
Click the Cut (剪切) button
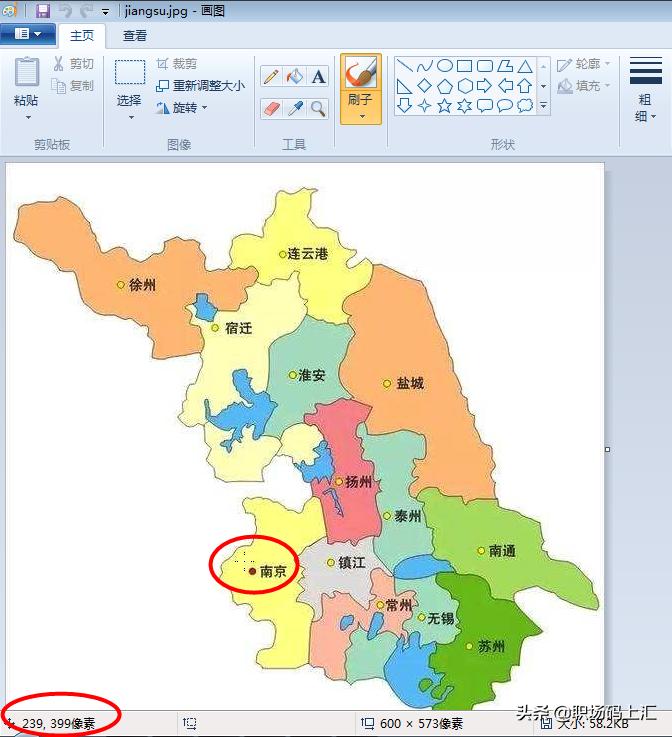click(73, 64)
